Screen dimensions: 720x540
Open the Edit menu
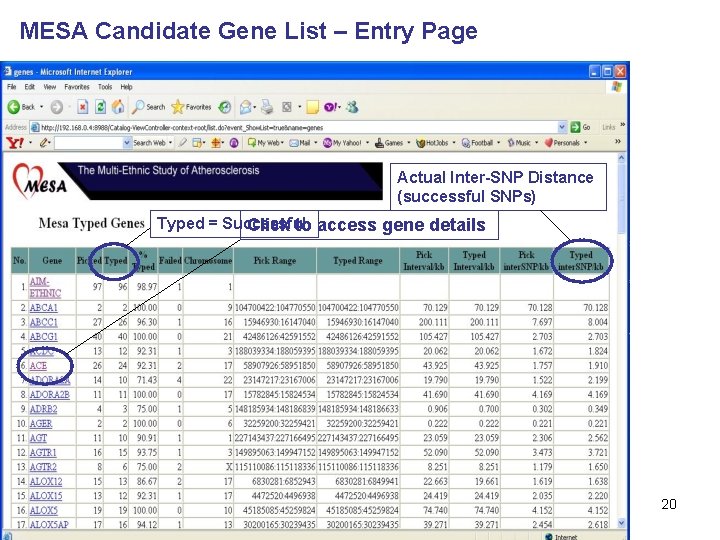[x=30, y=86]
